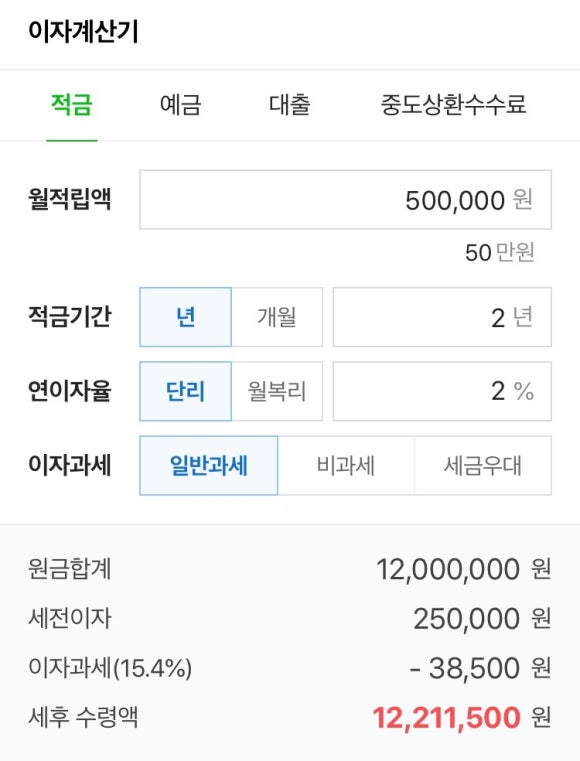
Task: Select 세금우대 tax option
Action: (x=483, y=465)
